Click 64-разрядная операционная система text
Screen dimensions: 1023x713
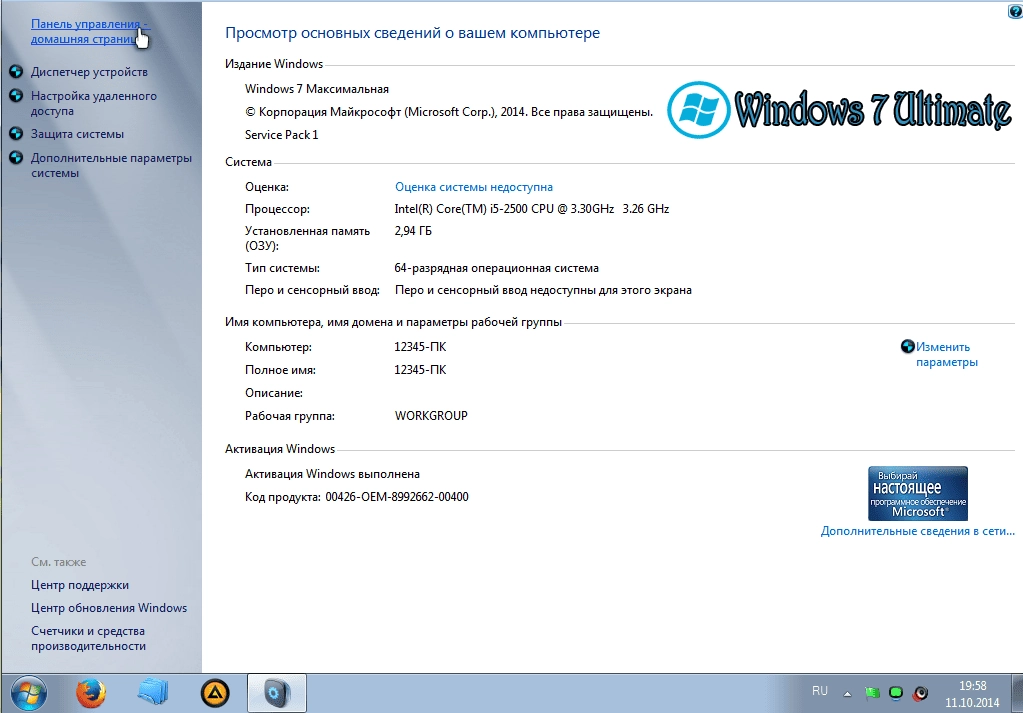click(x=496, y=268)
